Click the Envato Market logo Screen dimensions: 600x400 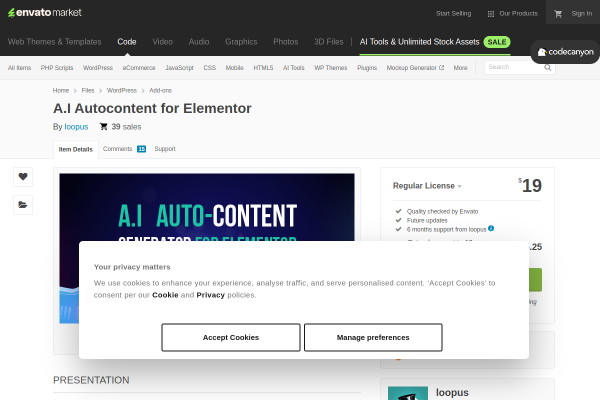[x=45, y=13]
